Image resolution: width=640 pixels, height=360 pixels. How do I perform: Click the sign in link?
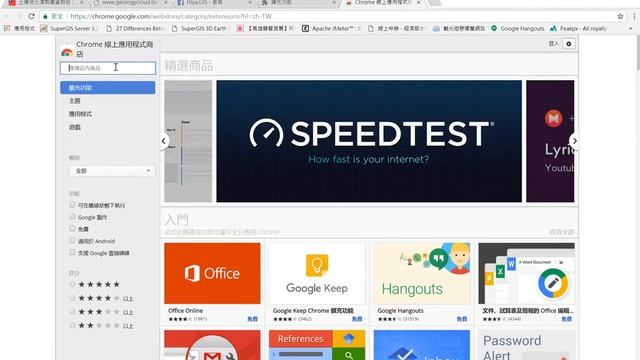(553, 44)
